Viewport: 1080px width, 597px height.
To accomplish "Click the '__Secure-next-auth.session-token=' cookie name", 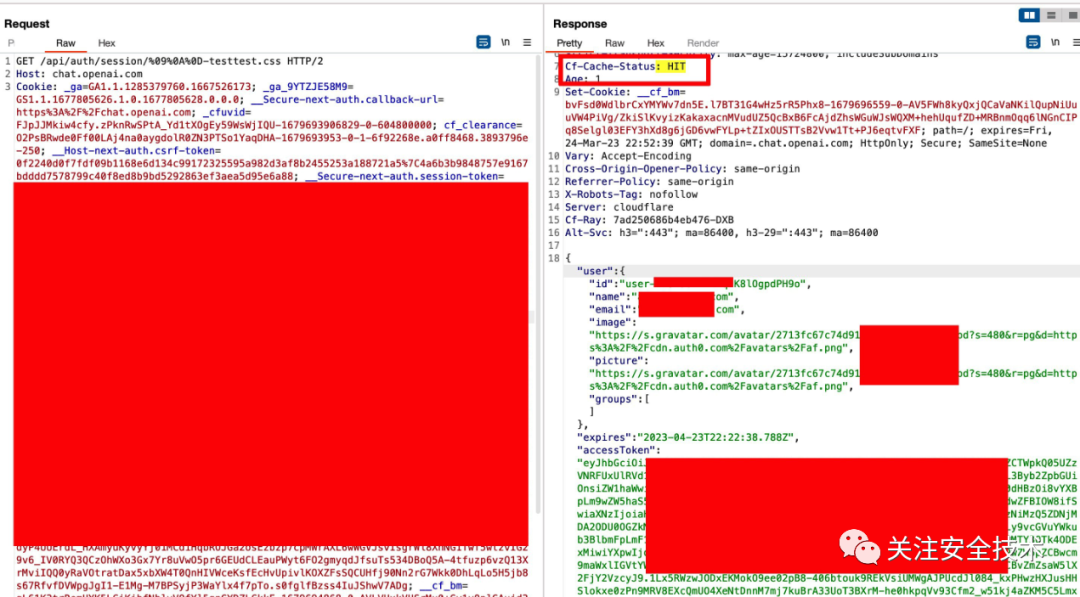I will [x=405, y=176].
